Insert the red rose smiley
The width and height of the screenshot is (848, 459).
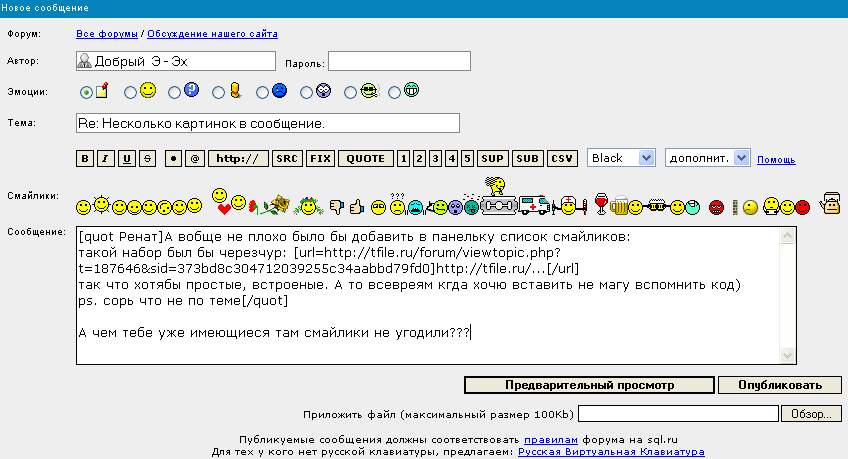254,206
